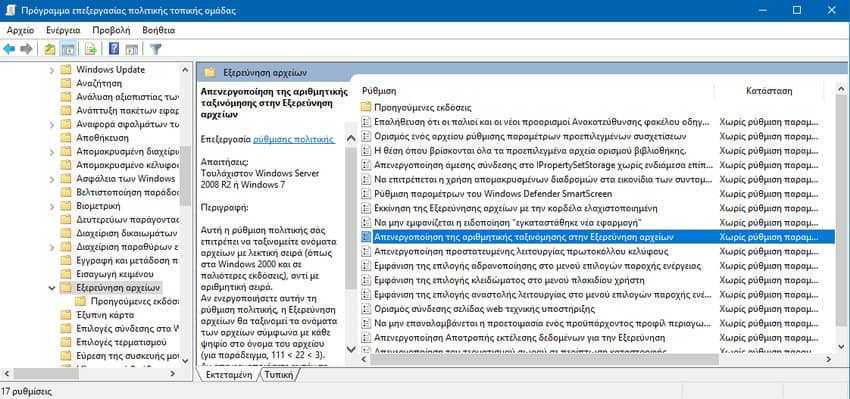Click the Back arrow toolbar icon
The image size is (850, 399).
click(x=9, y=49)
